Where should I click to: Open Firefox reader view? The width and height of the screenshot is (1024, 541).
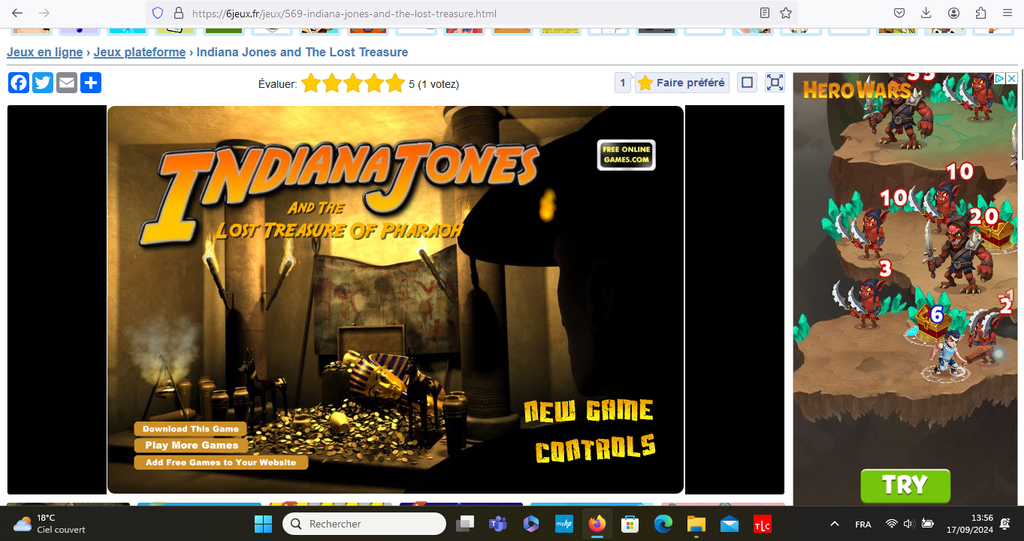click(765, 13)
